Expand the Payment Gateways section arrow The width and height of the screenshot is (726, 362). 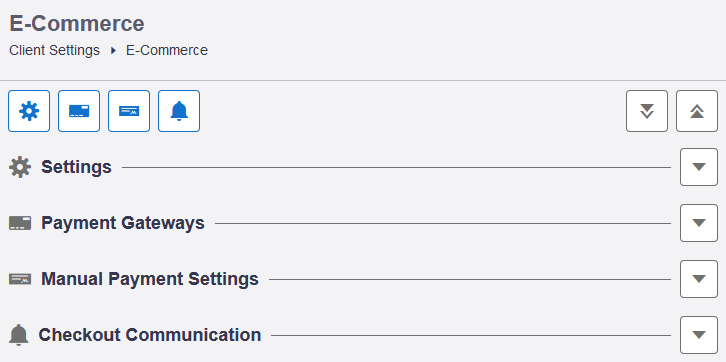click(x=699, y=223)
